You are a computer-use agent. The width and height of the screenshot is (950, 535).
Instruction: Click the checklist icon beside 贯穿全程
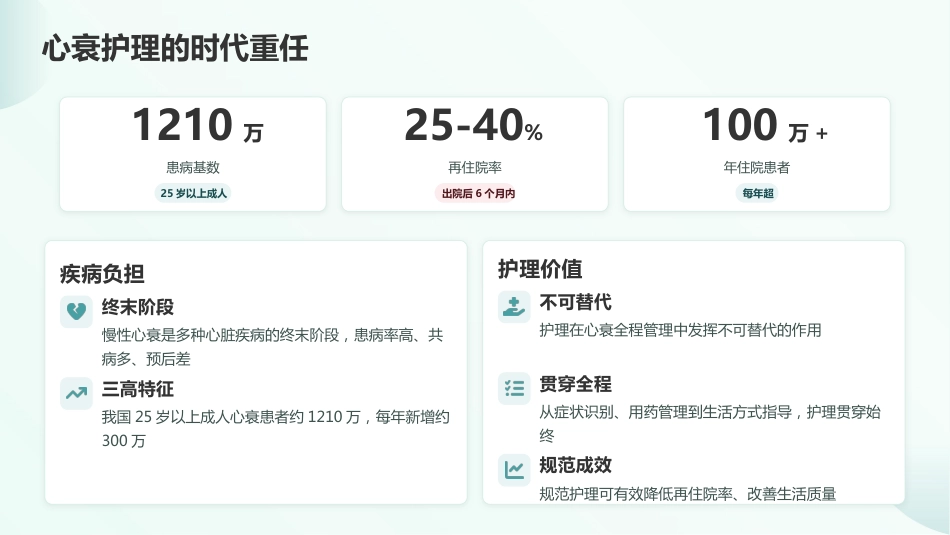(514, 388)
